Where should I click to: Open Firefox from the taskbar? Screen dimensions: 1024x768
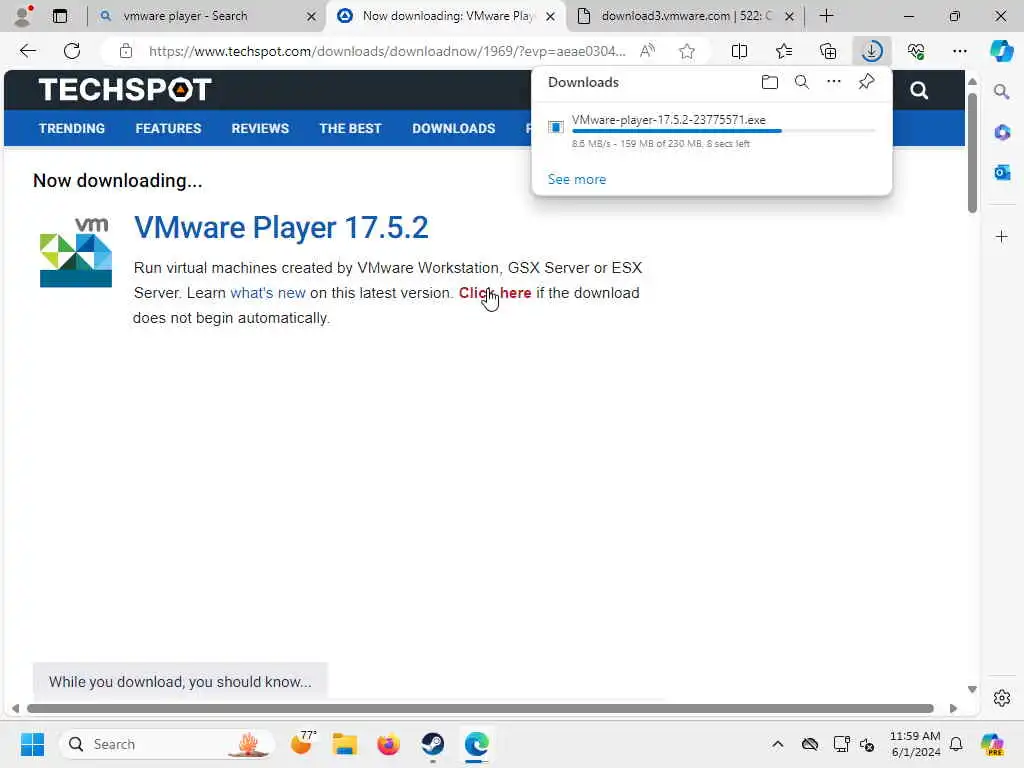click(x=389, y=744)
